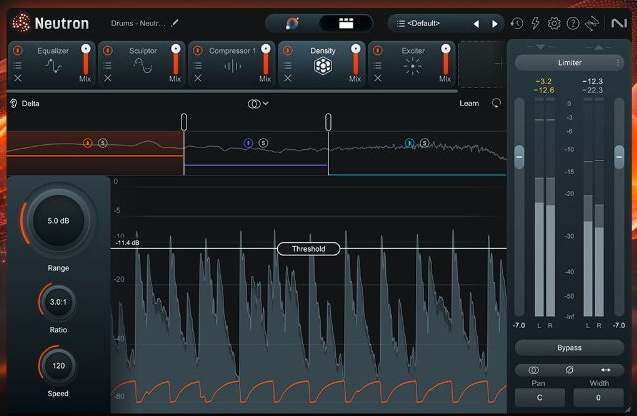
Task: Click the Learn crossover button
Action: tap(469, 103)
